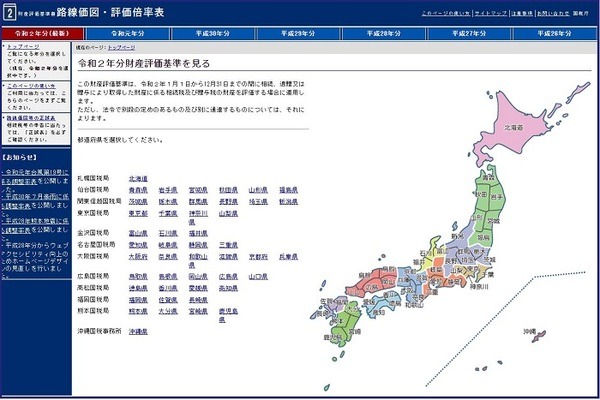Open the 静岡県 prefecture link
Viewport: 600px width, 400px height.
[x=198, y=245]
